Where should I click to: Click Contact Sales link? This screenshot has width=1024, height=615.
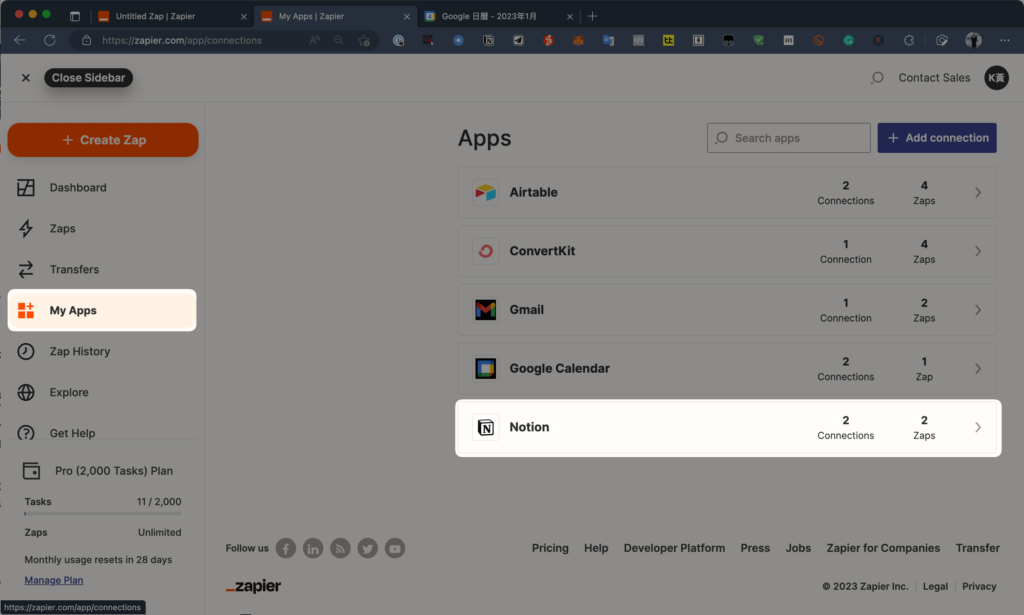click(934, 78)
